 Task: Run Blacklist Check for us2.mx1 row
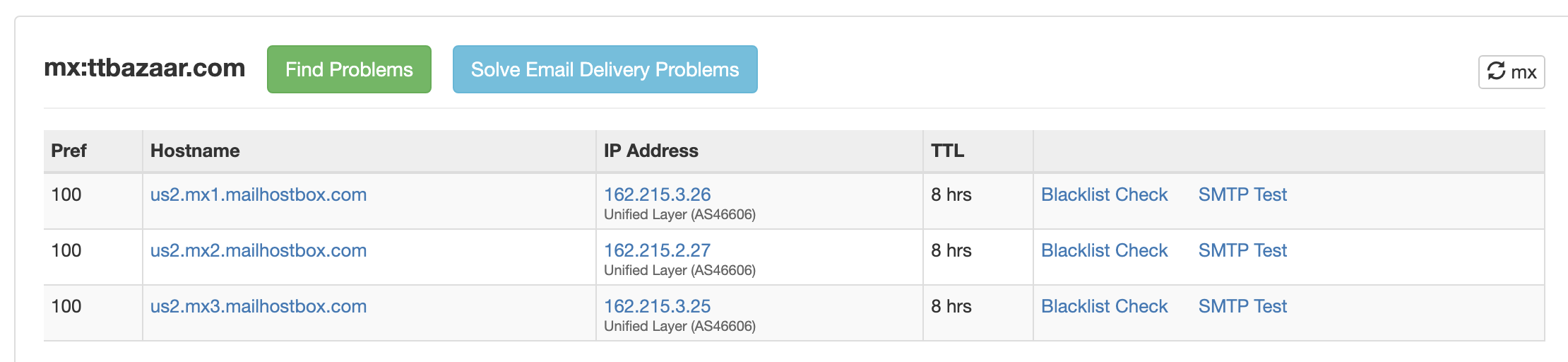coord(1104,194)
